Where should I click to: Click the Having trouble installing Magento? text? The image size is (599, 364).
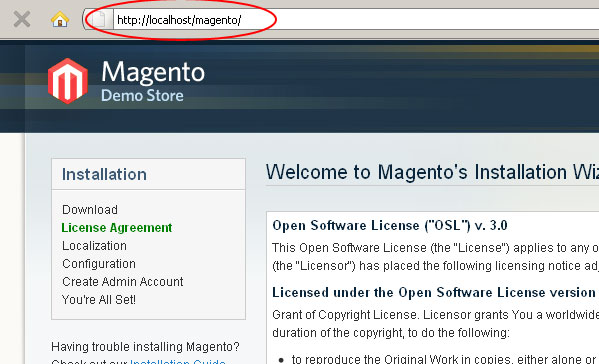pos(145,347)
